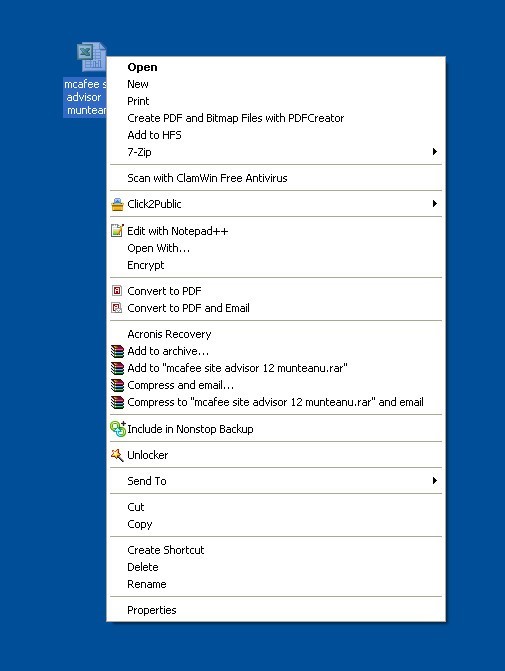Click the Nonstop Backup icon

coord(118,429)
